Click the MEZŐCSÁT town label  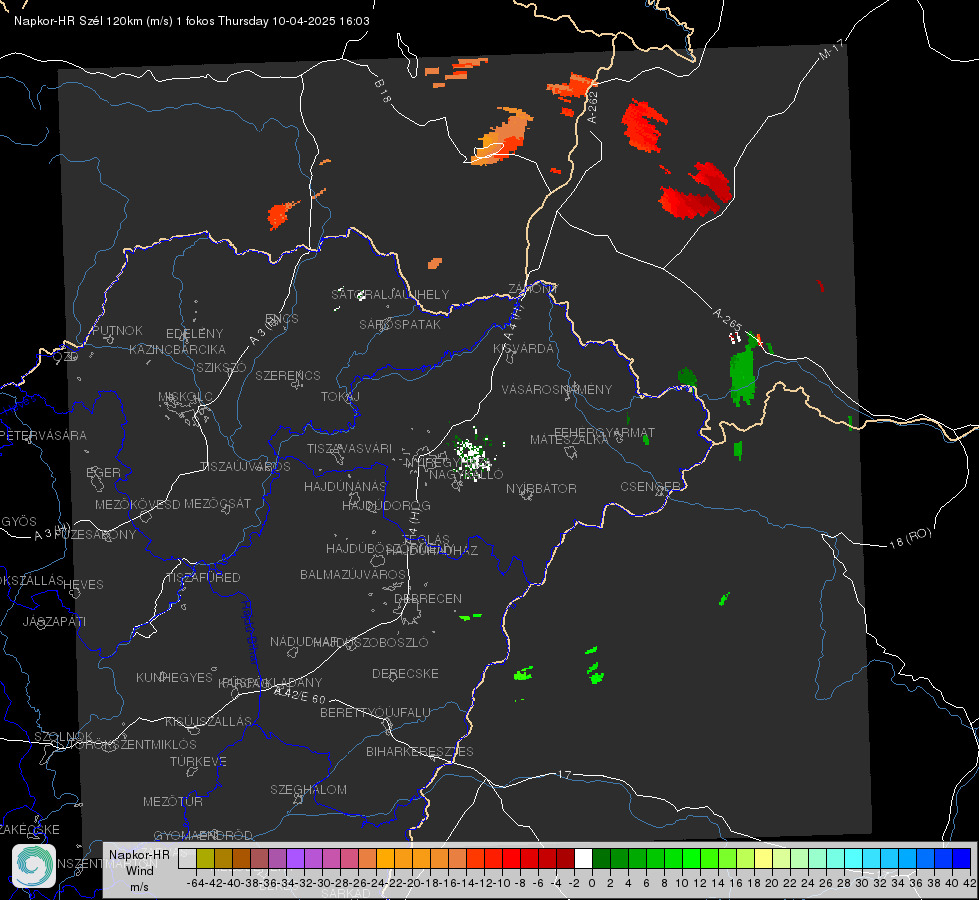pyautogui.click(x=217, y=503)
